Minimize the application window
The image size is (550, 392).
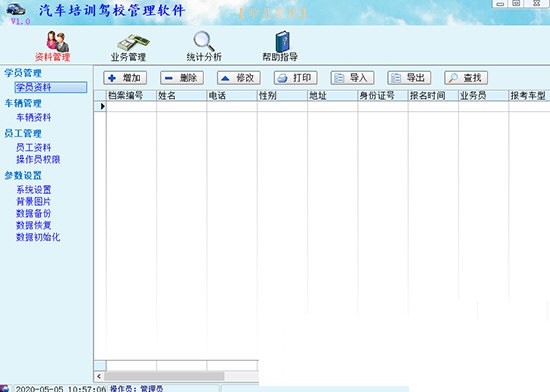(x=501, y=4)
